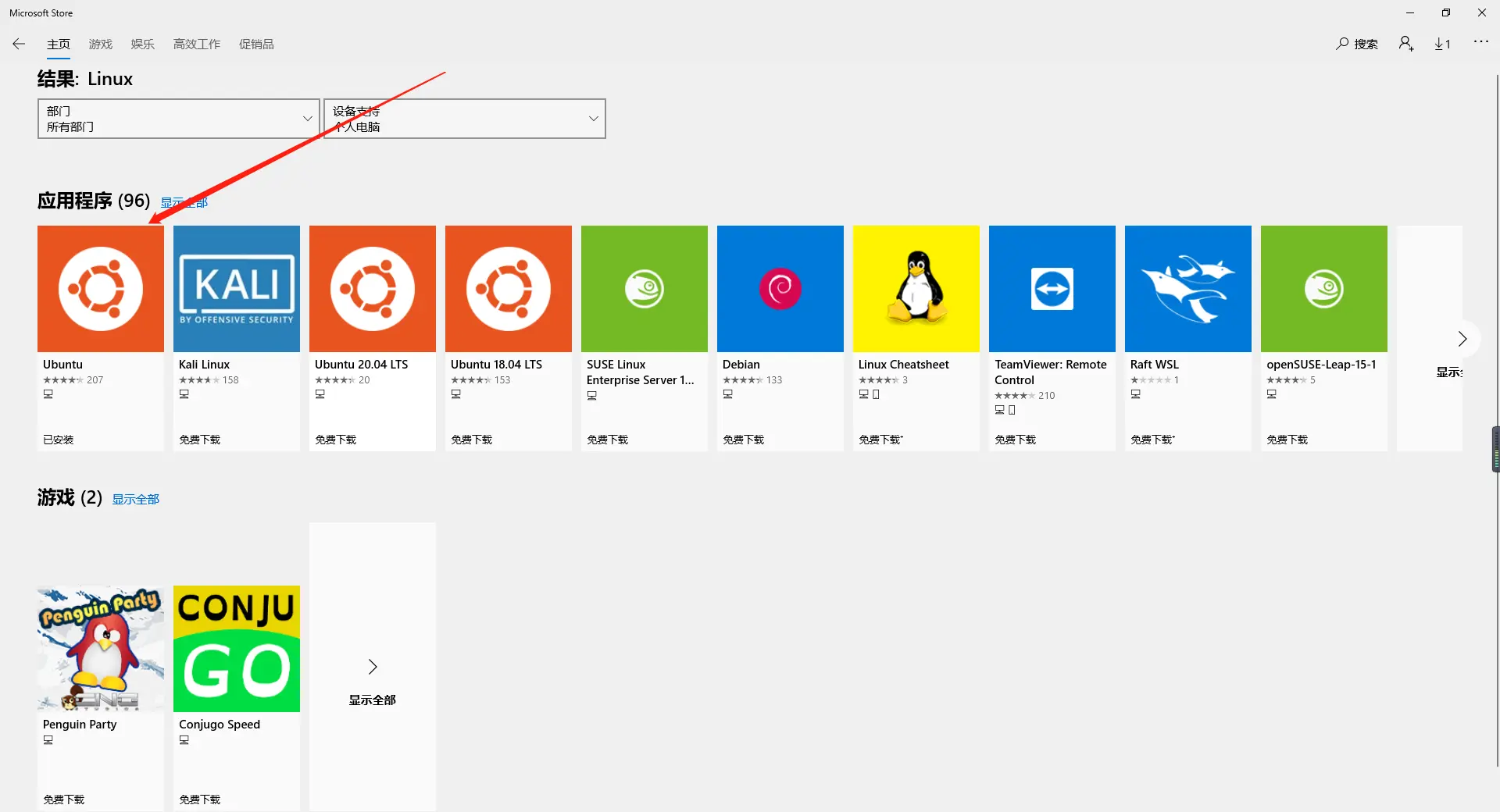Click the Raft WSL title text
1500x812 pixels.
1155,365
